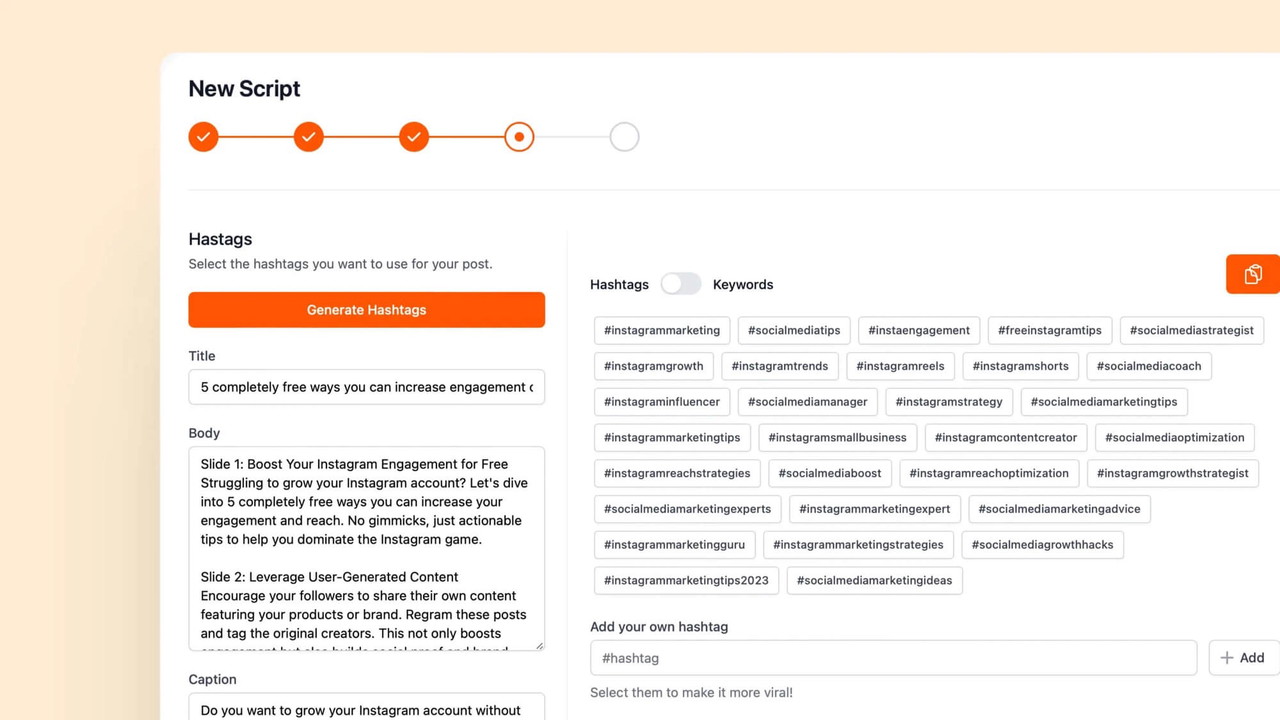The height and width of the screenshot is (720, 1280).
Task: Click the orange clipboard copy icon
Action: point(1252,274)
